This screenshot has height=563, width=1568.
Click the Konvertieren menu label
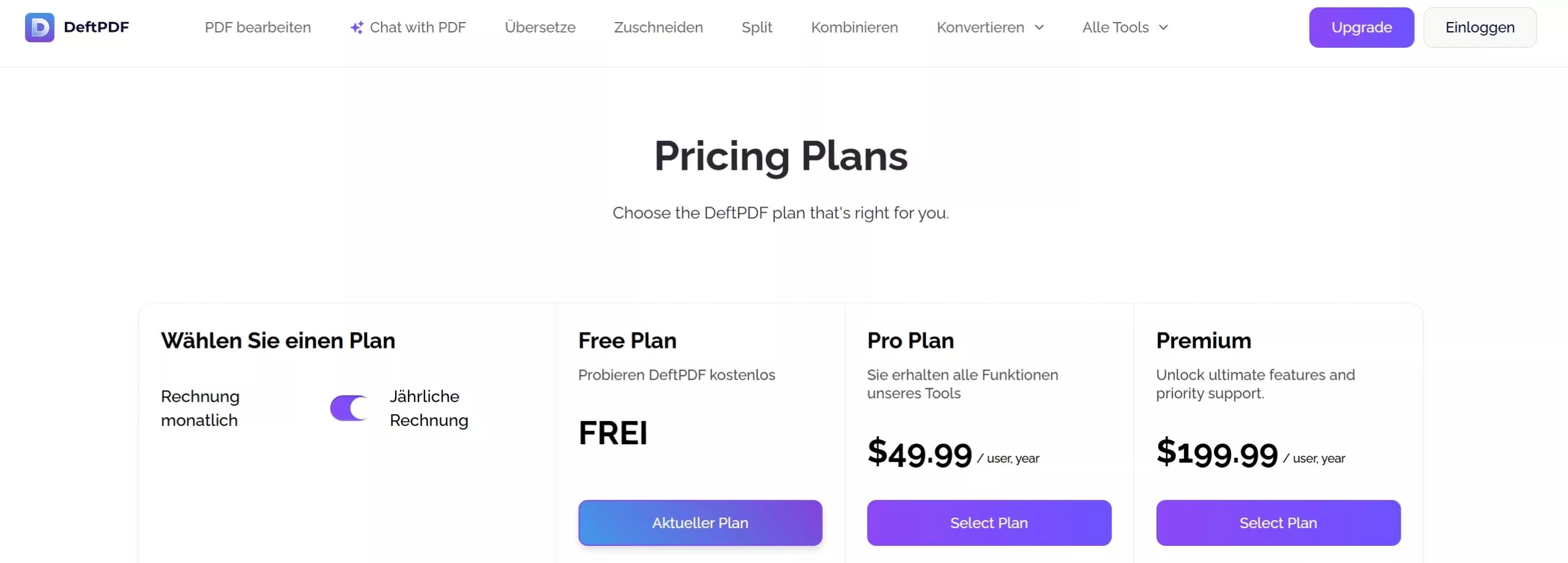(x=980, y=28)
